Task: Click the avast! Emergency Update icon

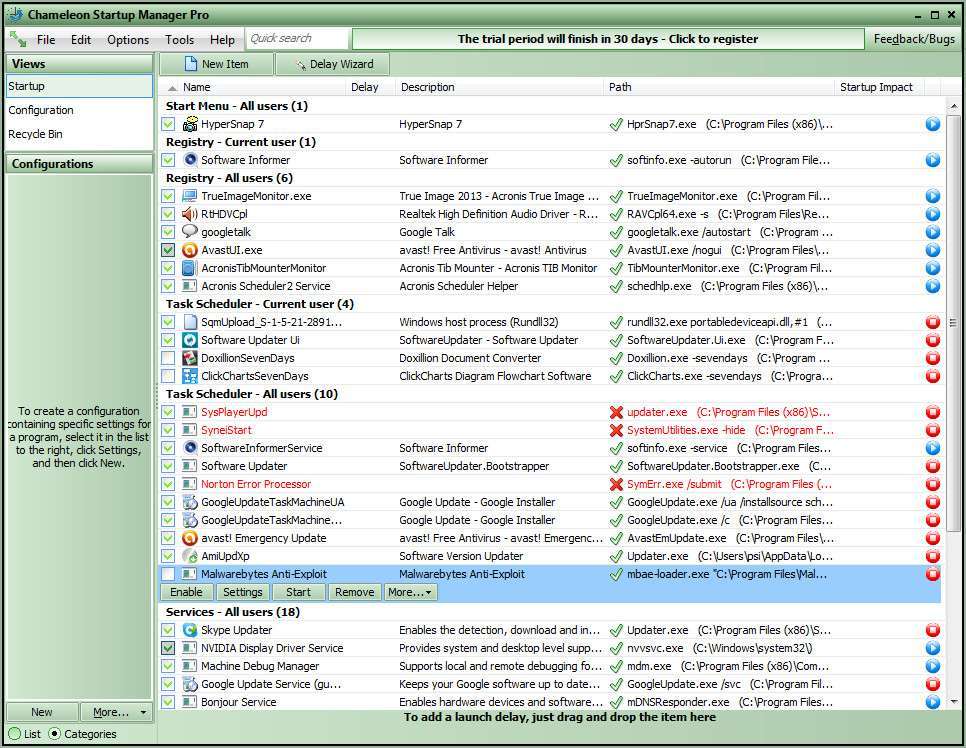Action: 190,538
